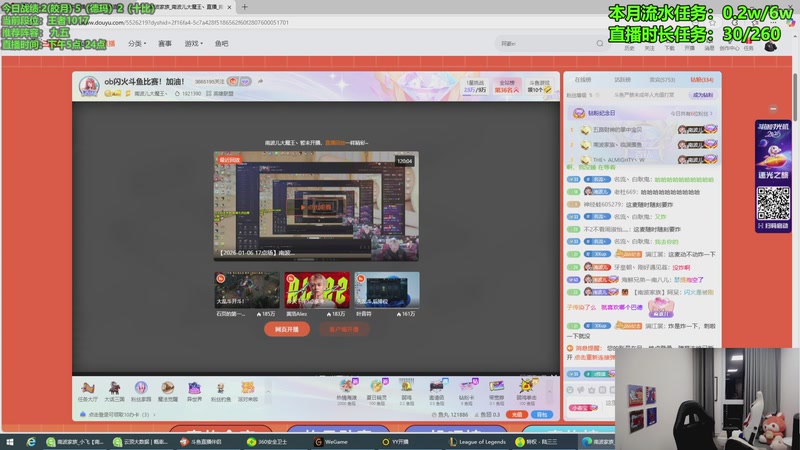The image size is (800, 450).
Task: Click the 逐光之旅 side advertisement banner
Action: (x=773, y=176)
